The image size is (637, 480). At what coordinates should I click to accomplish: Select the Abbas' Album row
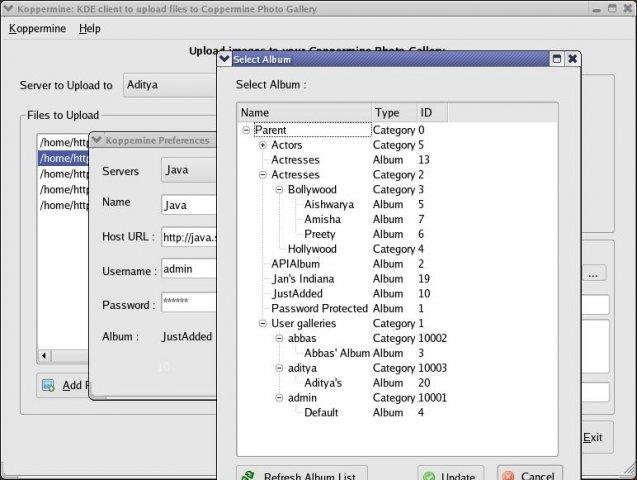(337, 353)
